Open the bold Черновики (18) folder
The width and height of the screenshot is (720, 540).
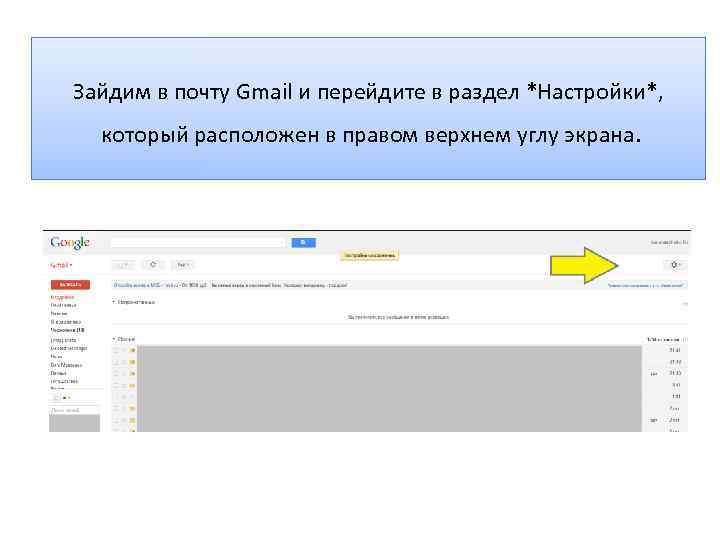tap(68, 330)
